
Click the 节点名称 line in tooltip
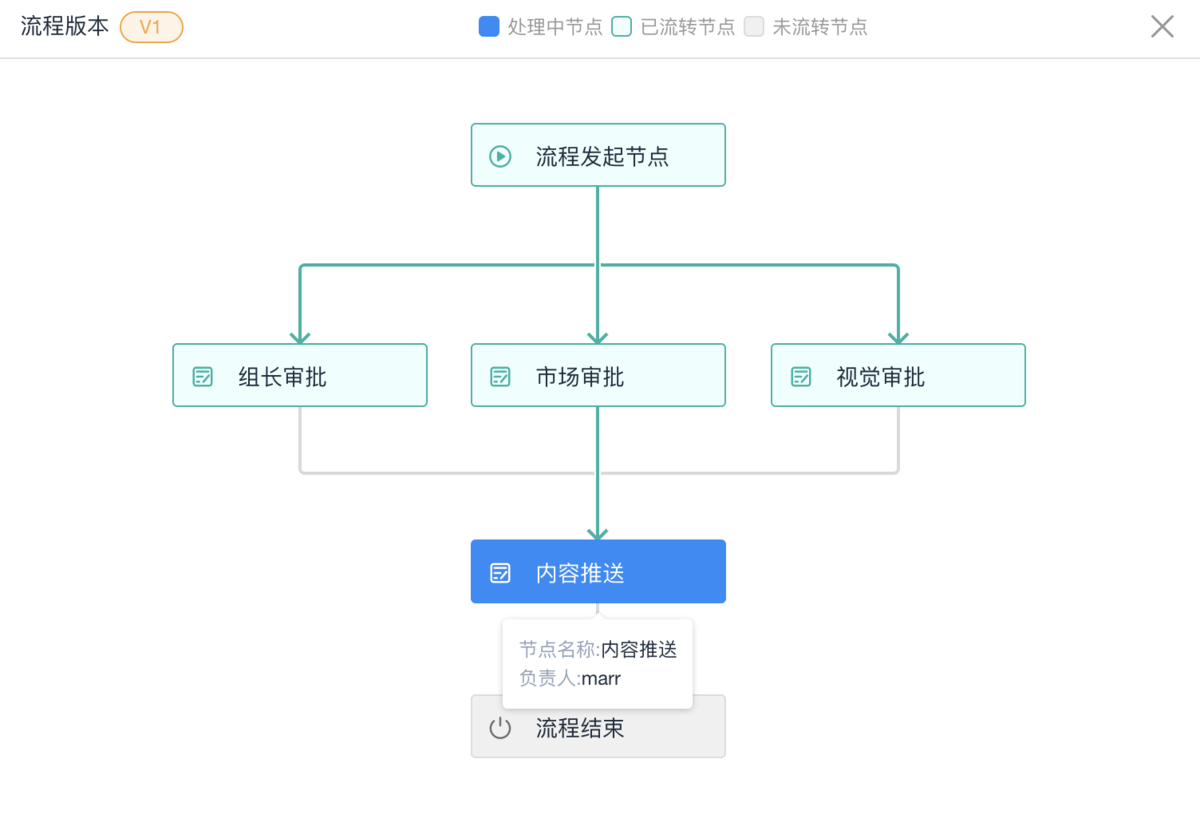pyautogui.click(x=598, y=650)
